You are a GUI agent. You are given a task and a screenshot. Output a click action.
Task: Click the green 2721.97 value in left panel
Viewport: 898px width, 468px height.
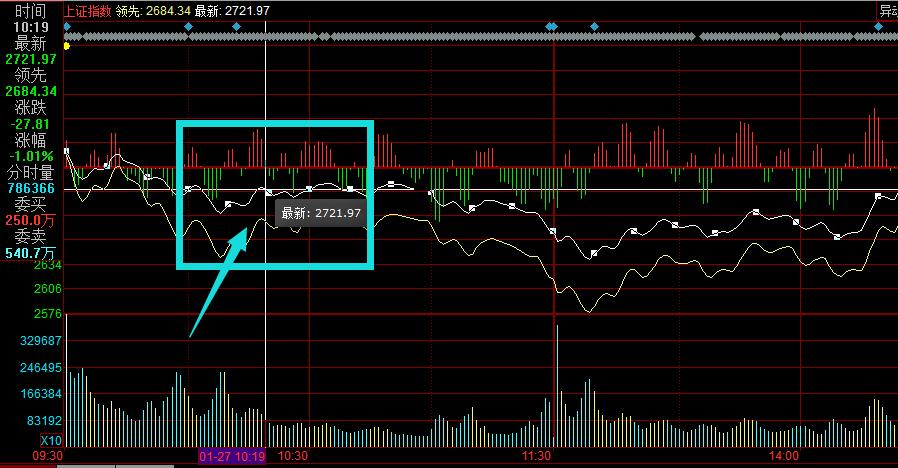pyautogui.click(x=31, y=59)
